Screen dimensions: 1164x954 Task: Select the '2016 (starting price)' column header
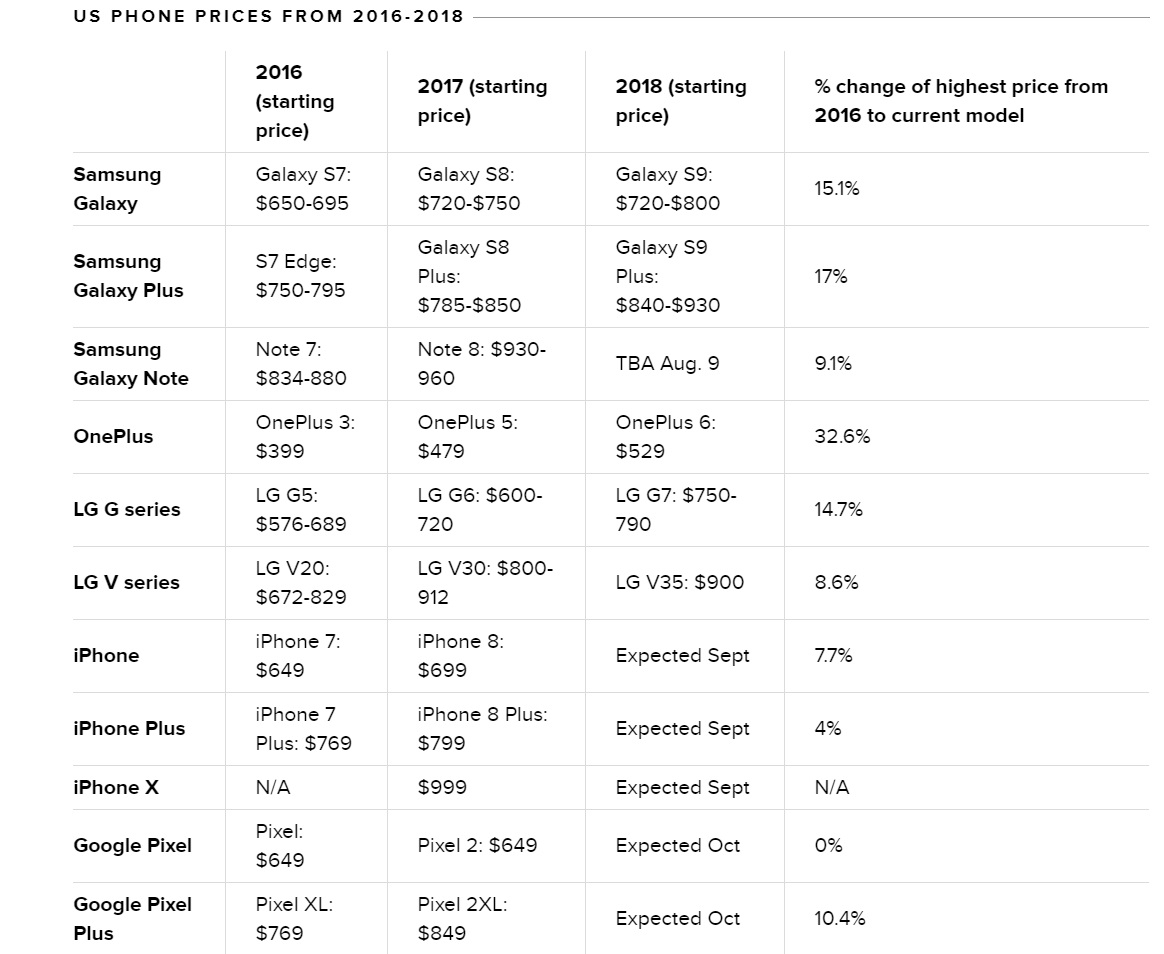pyautogui.click(x=295, y=101)
